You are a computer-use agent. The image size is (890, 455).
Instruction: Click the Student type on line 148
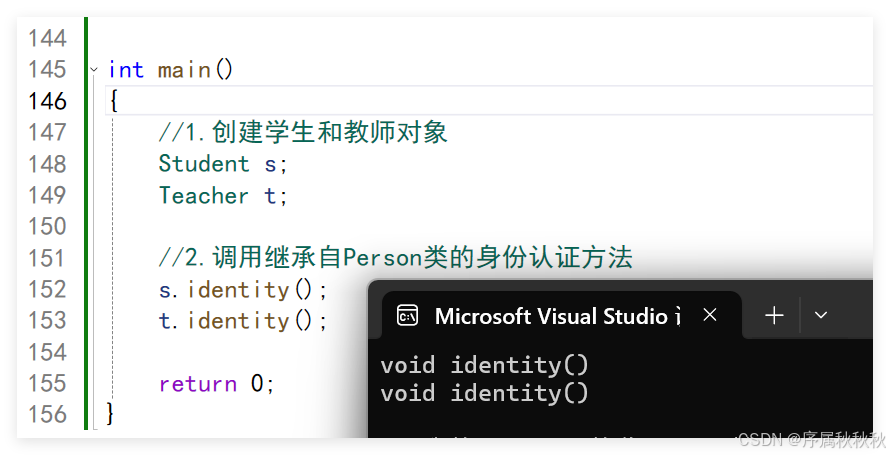(x=204, y=164)
